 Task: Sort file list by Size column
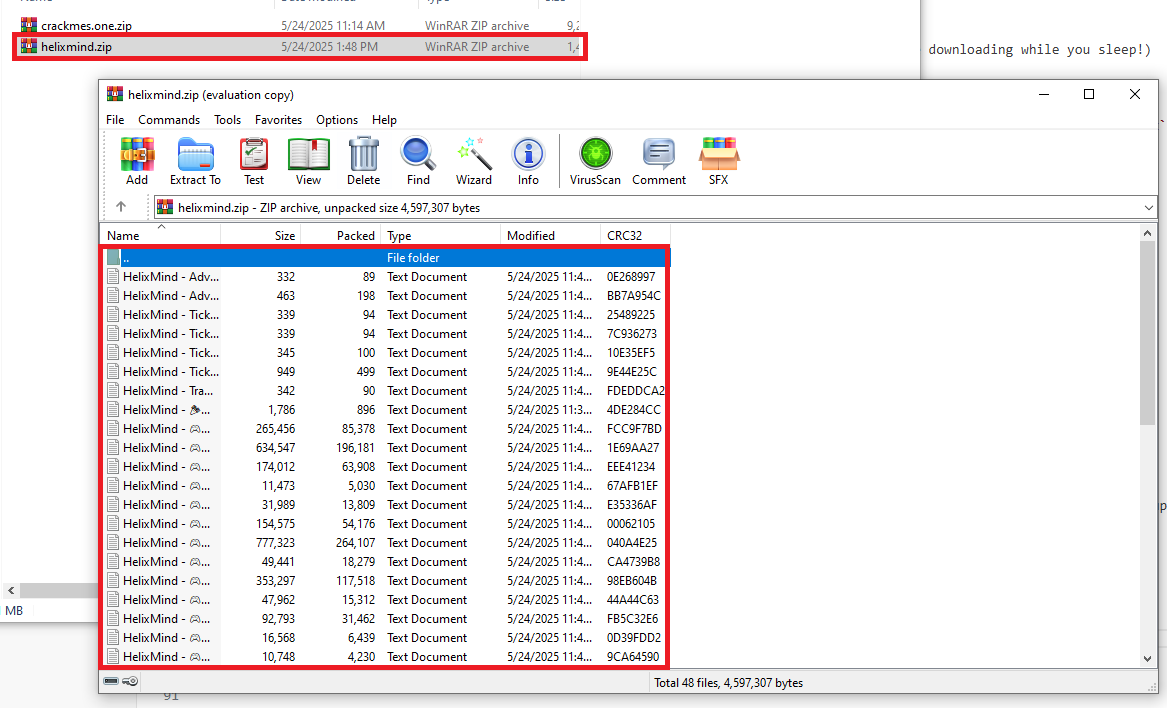click(x=260, y=235)
